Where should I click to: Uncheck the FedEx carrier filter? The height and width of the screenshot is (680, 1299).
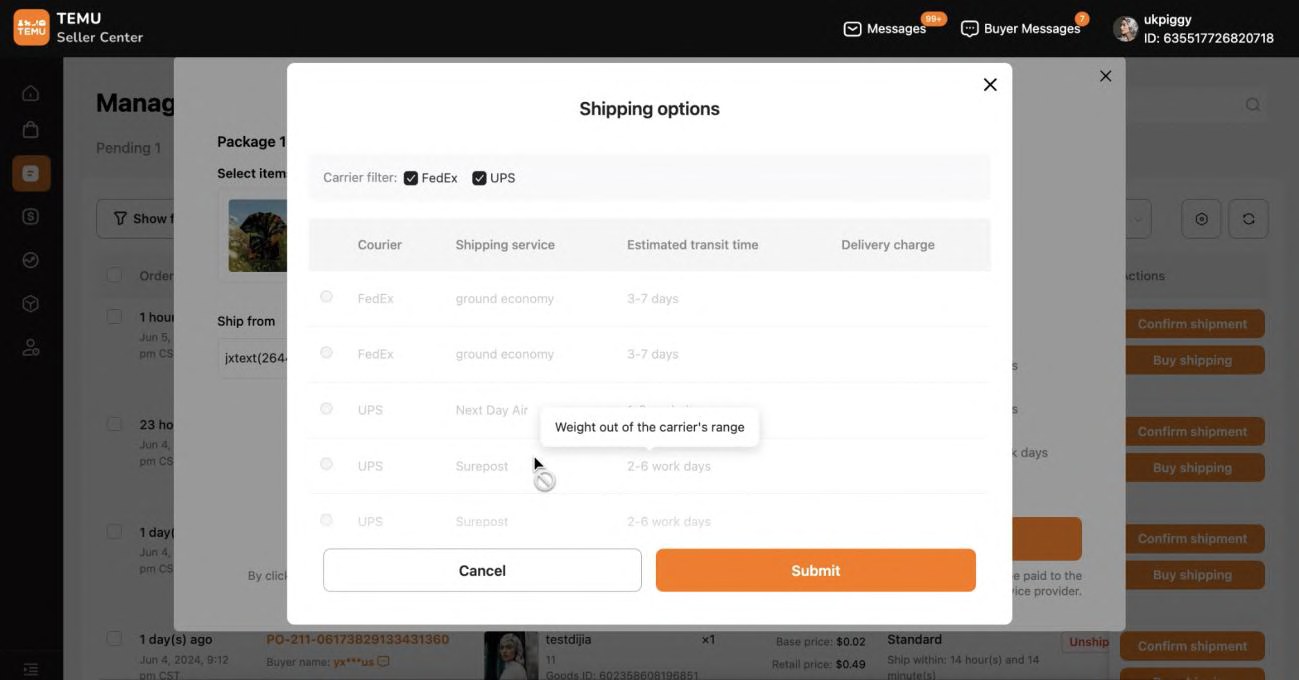point(410,177)
